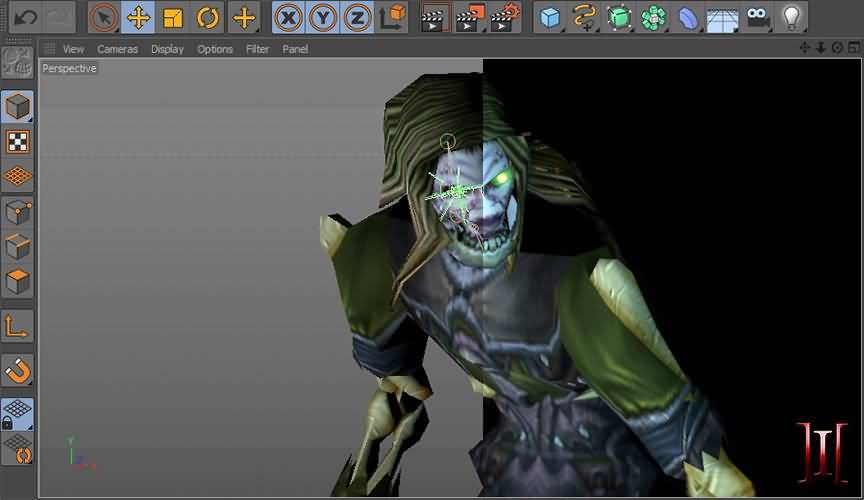The height and width of the screenshot is (500, 864).
Task: Click the Floor environment object icon
Action: [722, 18]
